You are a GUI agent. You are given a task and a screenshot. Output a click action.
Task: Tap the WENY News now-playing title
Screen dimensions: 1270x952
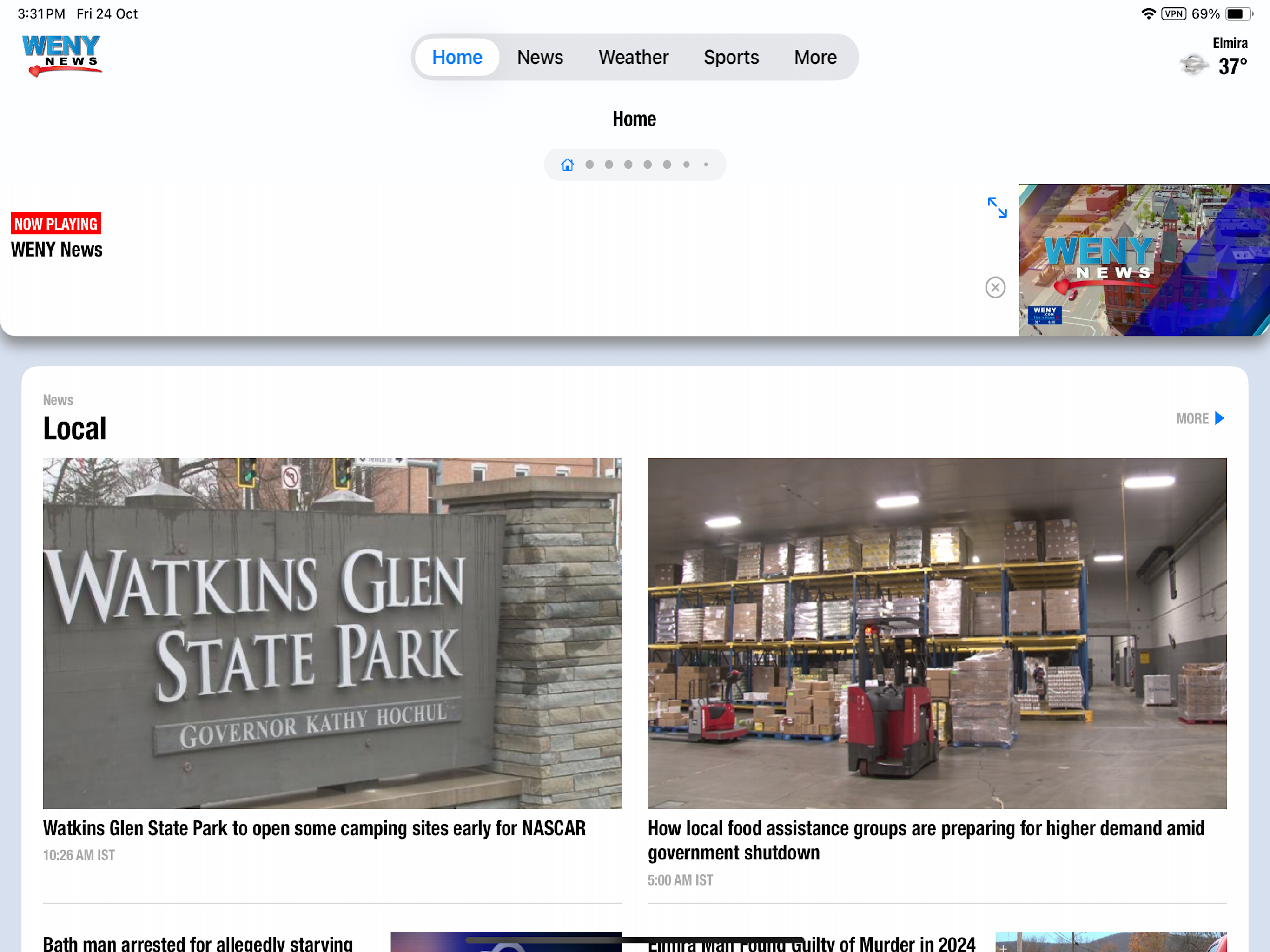pyautogui.click(x=57, y=250)
